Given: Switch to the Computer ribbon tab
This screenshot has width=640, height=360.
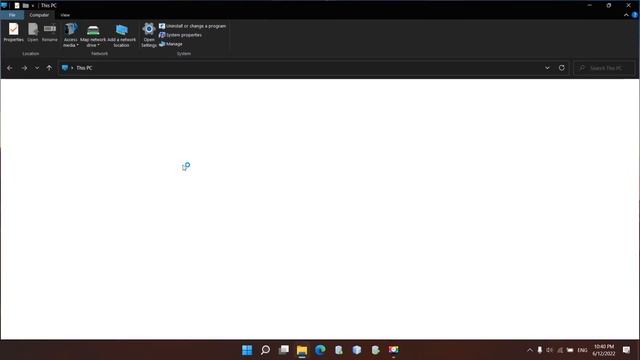Looking at the screenshot, I should [x=39, y=15].
